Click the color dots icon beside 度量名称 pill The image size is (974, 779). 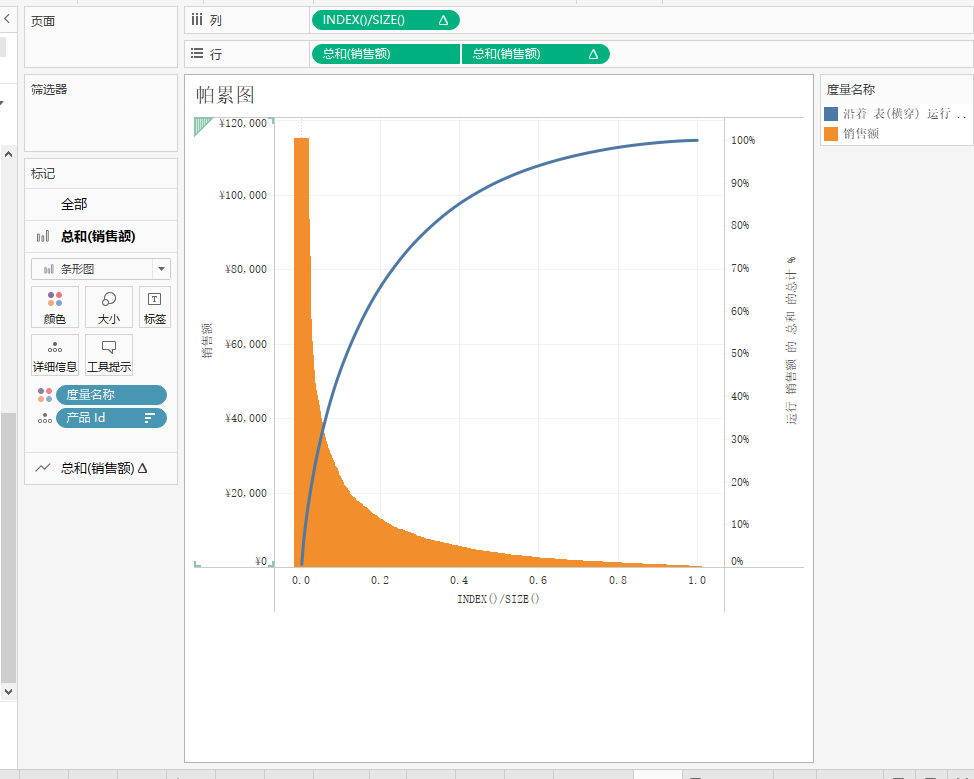tap(45, 395)
